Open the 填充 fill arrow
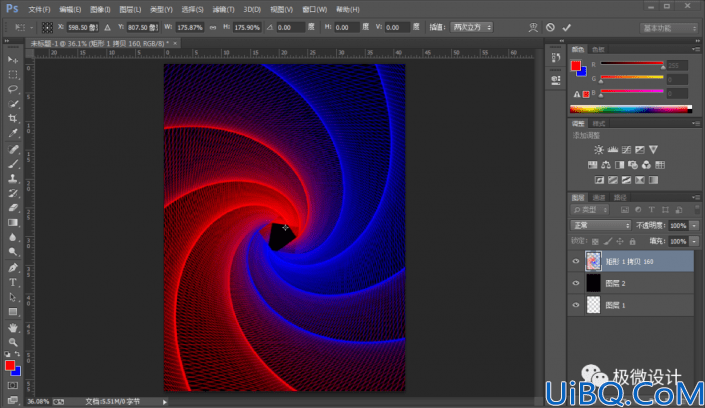The width and height of the screenshot is (705, 408). pyautogui.click(x=694, y=242)
